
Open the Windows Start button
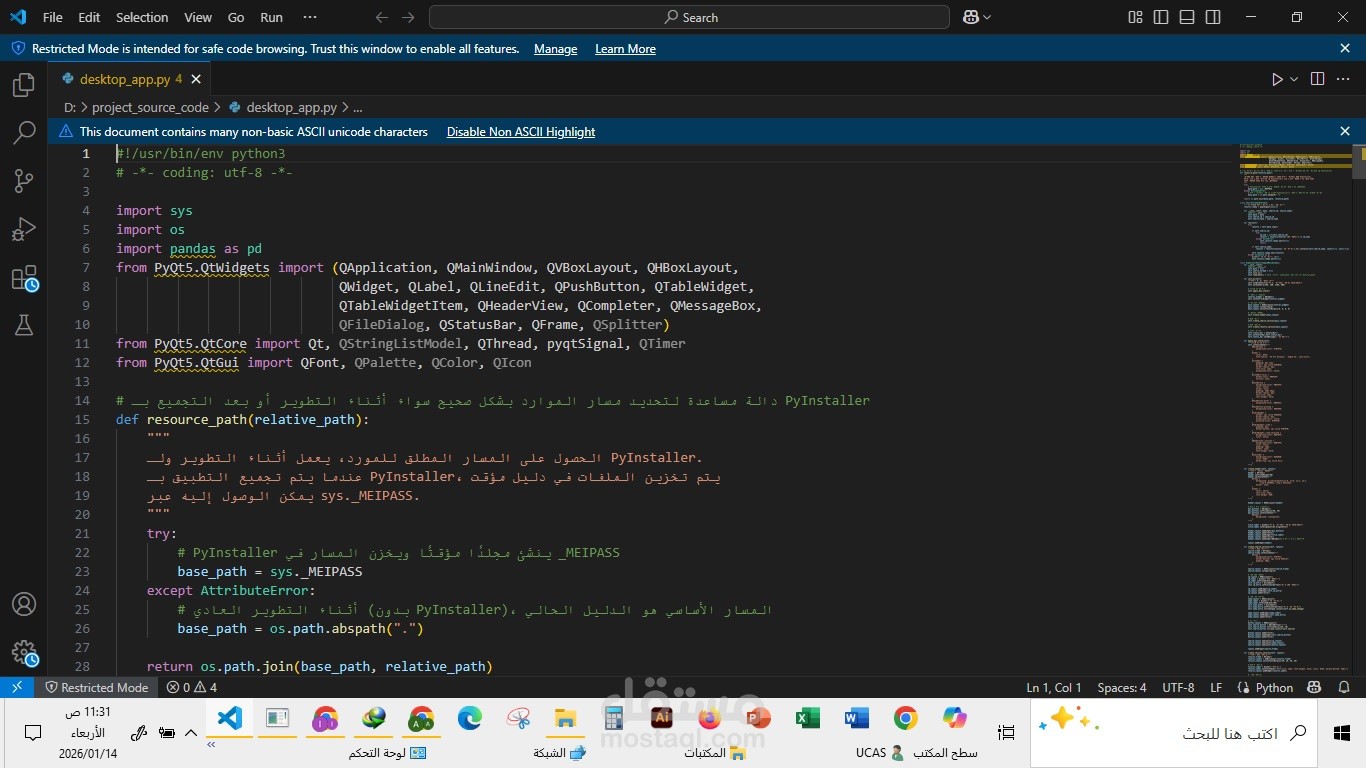tap(1342, 733)
